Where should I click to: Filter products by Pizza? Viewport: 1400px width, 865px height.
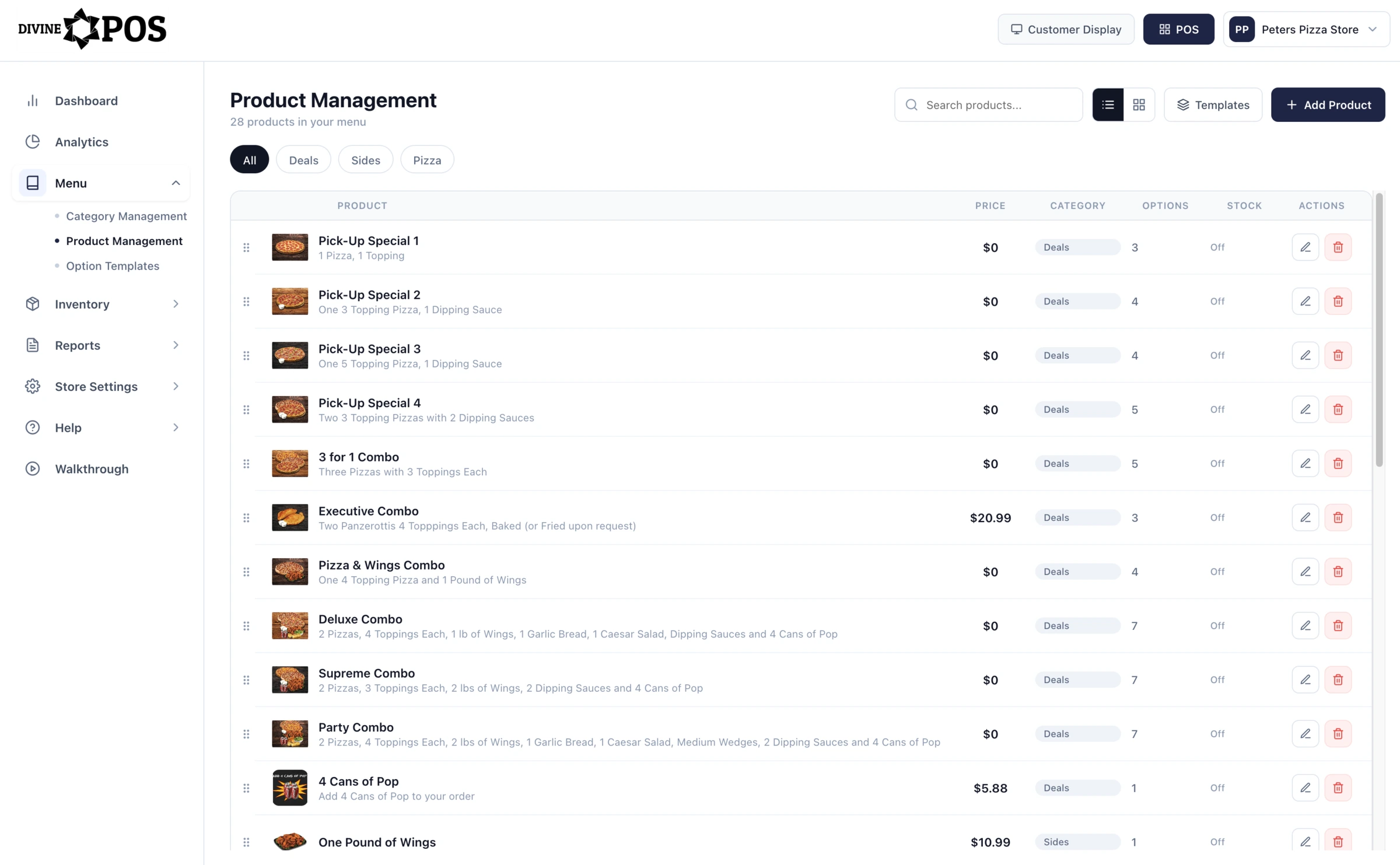pyautogui.click(x=427, y=160)
